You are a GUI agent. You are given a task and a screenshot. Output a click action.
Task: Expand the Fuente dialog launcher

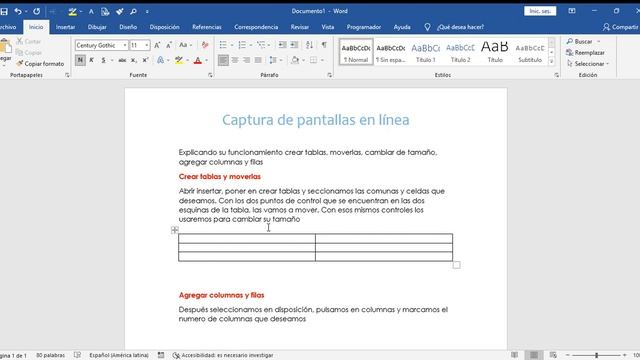pos(210,75)
